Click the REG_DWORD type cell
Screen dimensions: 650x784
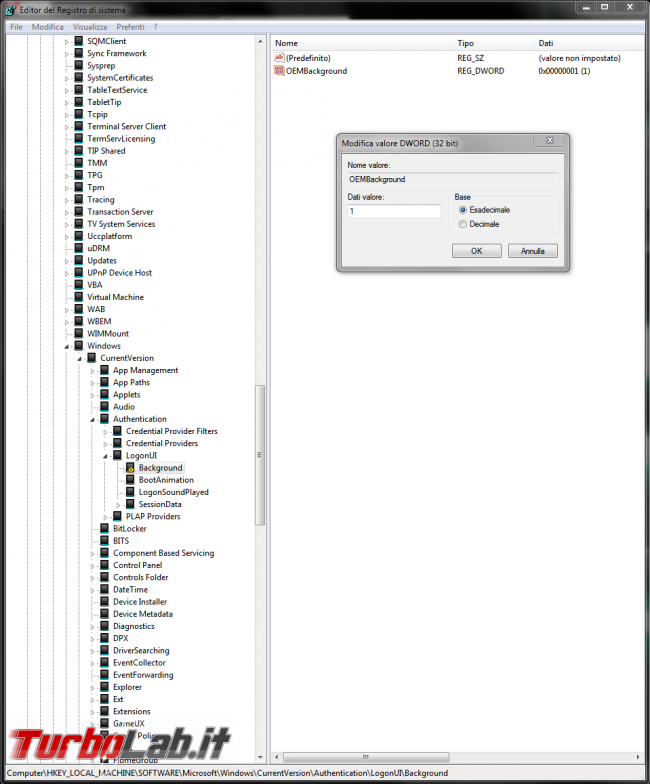point(480,71)
